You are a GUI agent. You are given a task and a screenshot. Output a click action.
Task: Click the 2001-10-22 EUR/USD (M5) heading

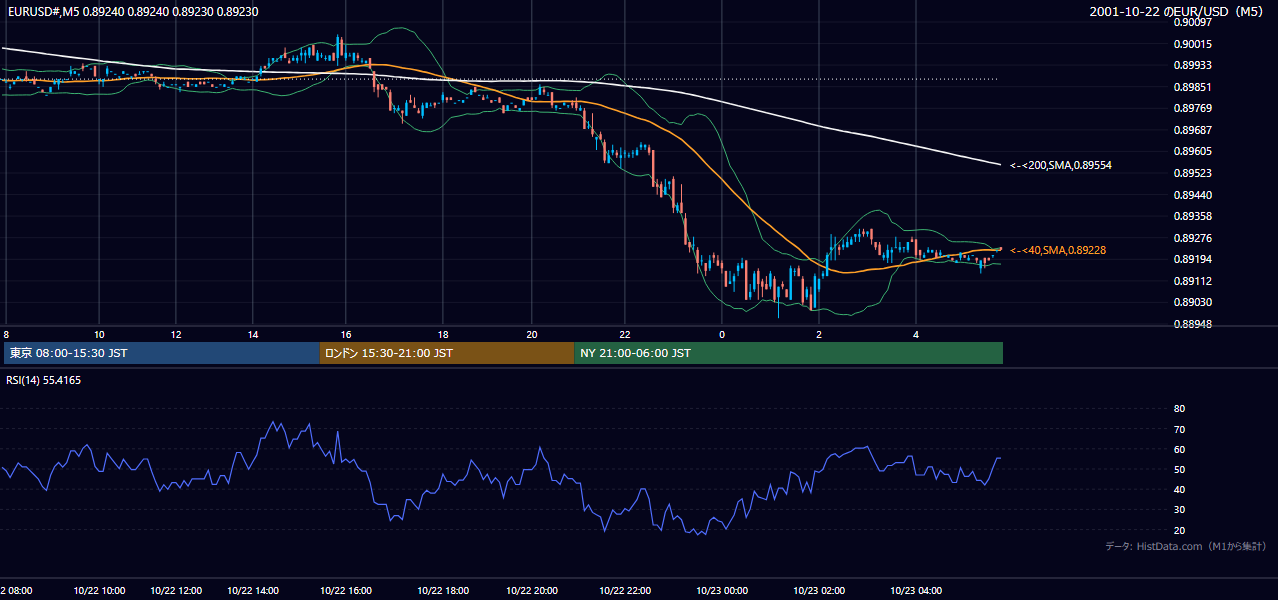click(x=1178, y=11)
